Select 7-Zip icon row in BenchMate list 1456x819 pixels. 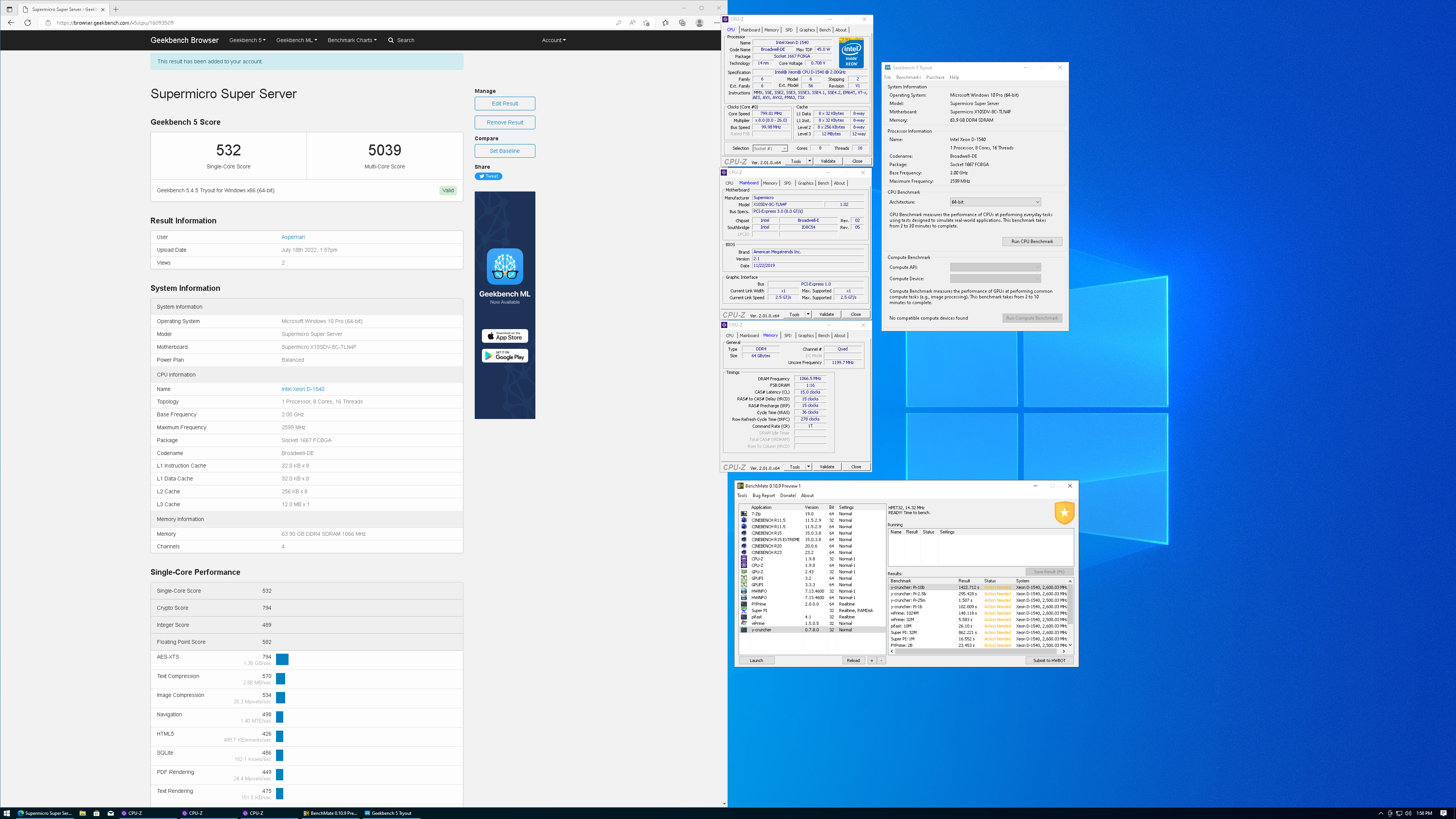click(x=744, y=514)
